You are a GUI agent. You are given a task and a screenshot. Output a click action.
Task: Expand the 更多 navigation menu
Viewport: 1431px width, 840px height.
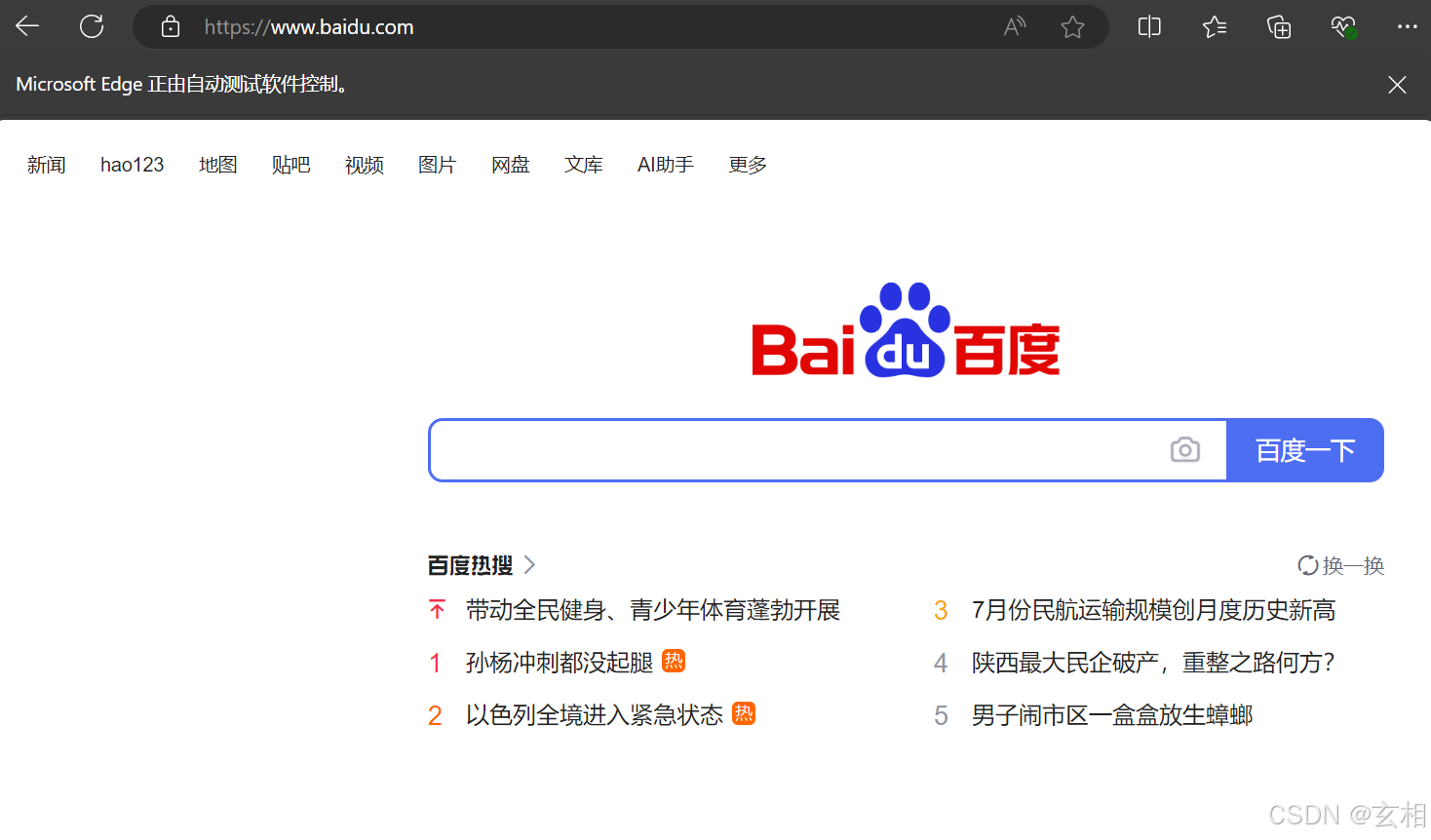click(x=749, y=165)
